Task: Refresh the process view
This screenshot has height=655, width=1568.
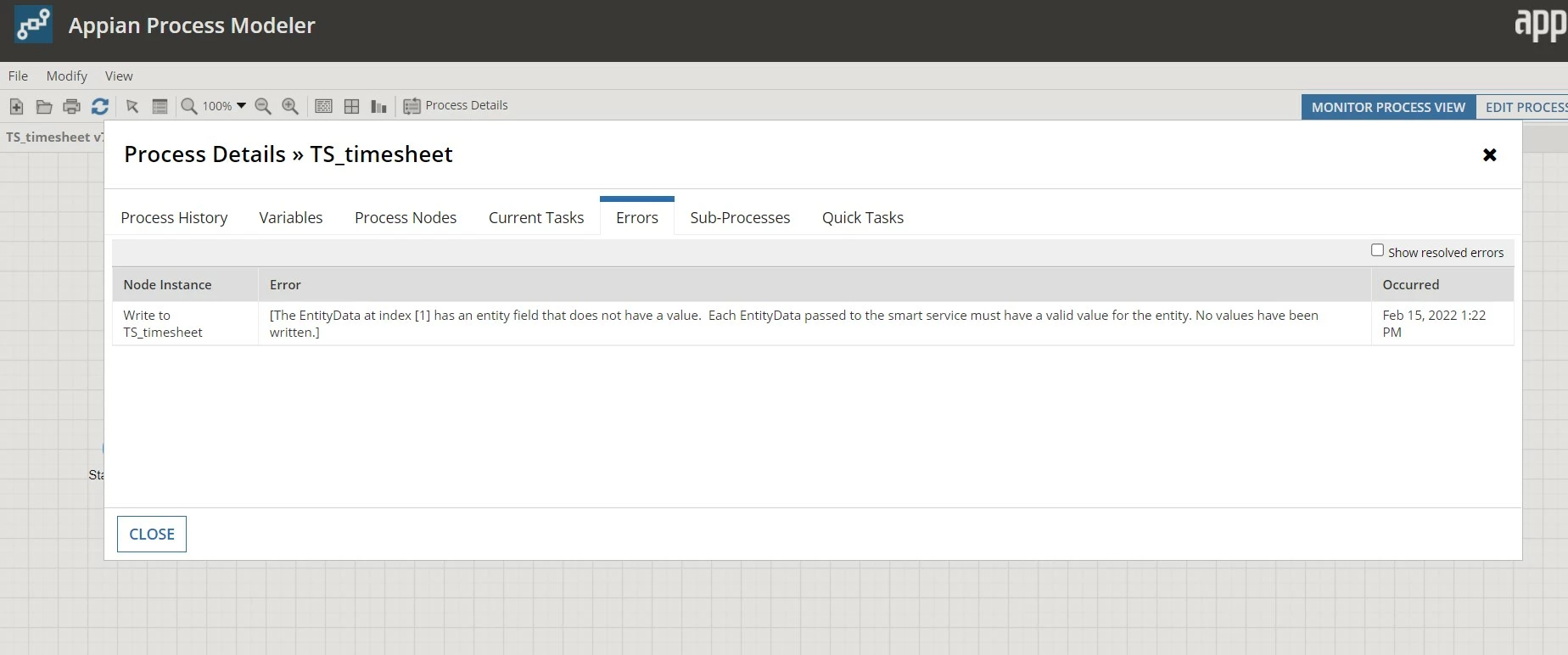Action: [100, 106]
